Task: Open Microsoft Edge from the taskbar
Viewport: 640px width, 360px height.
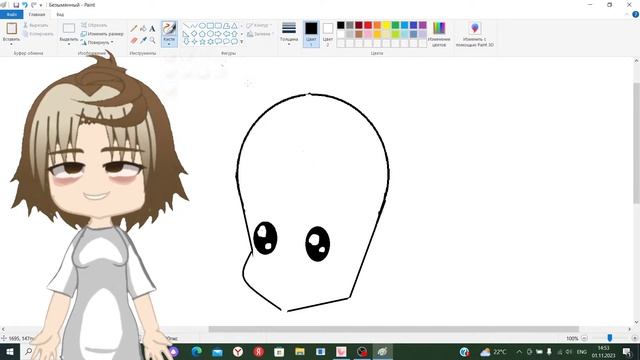Action: (197, 351)
